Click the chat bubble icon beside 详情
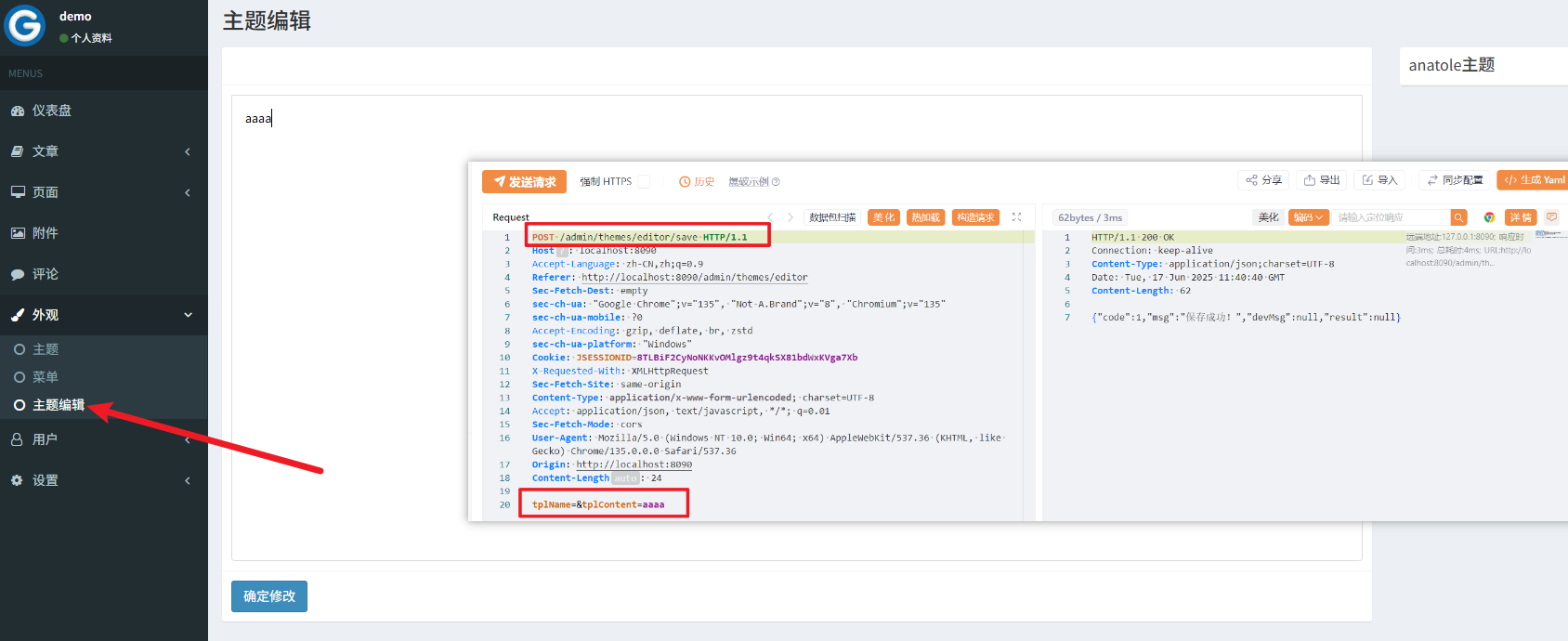This screenshot has height=641, width=1568. coord(1551,217)
